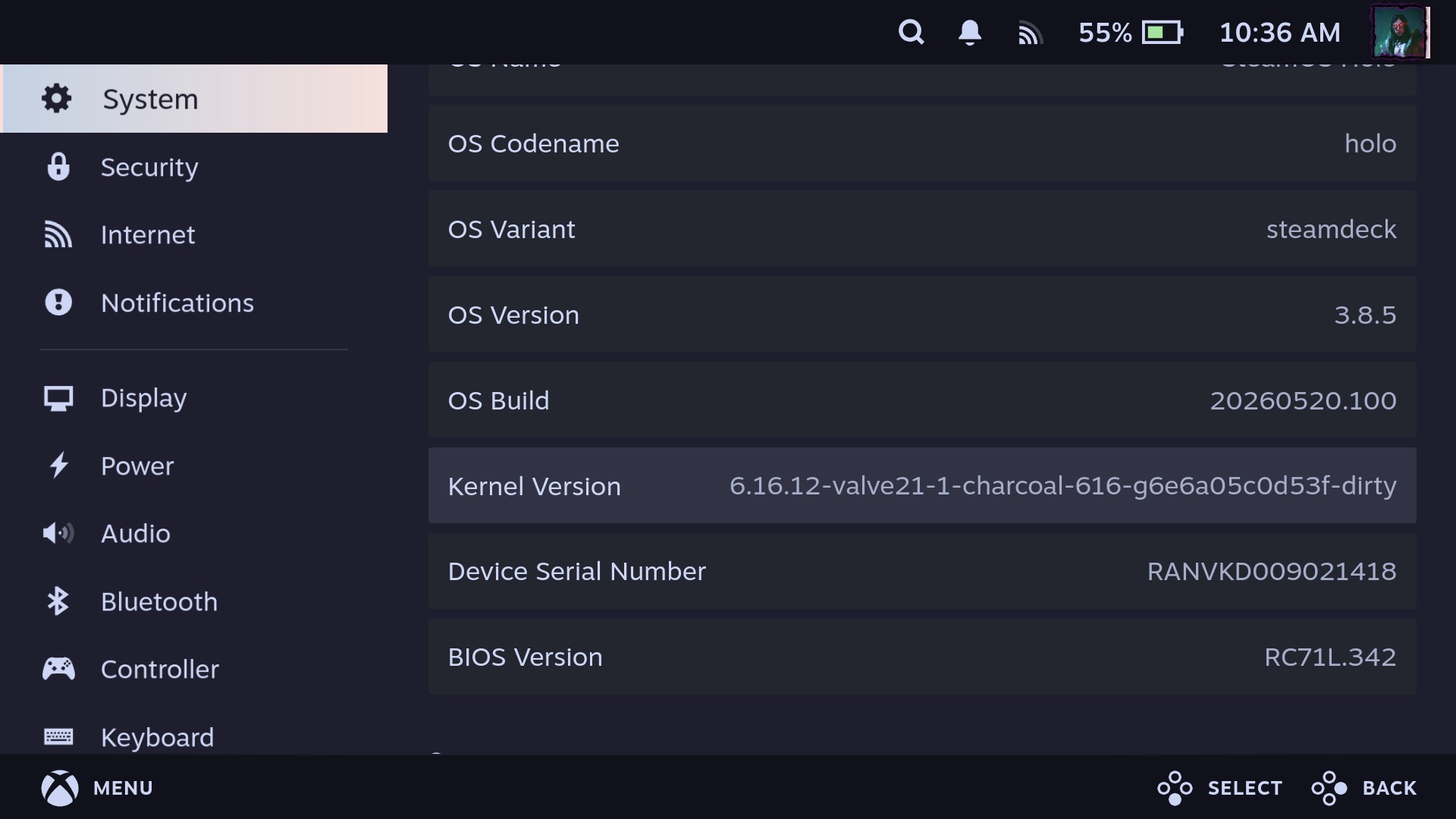The image size is (1456, 819).
Task: Open notifications bell in top bar
Action: [970, 33]
